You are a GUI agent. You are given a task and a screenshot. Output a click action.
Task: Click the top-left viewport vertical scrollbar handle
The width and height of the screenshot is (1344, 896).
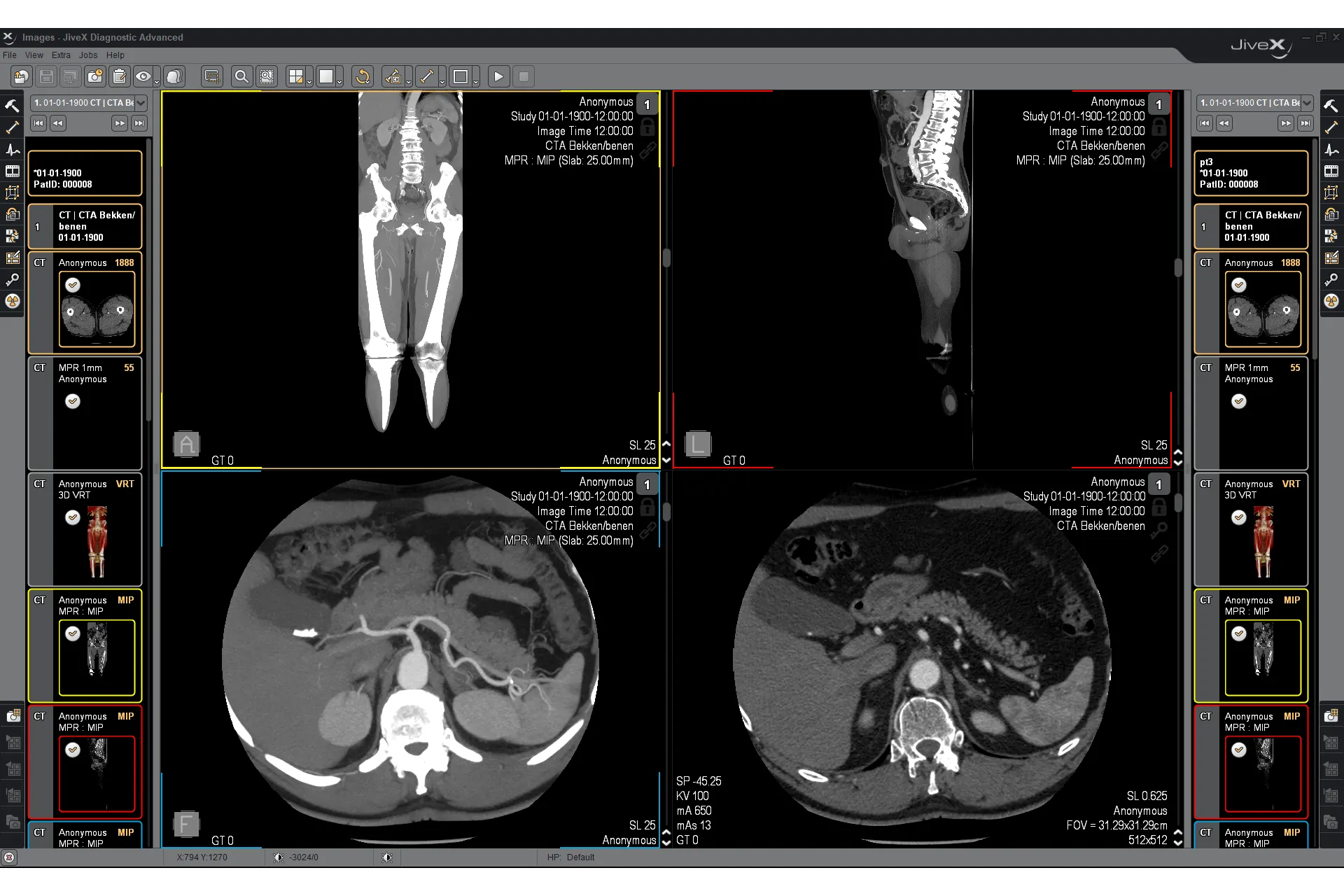coord(666,258)
